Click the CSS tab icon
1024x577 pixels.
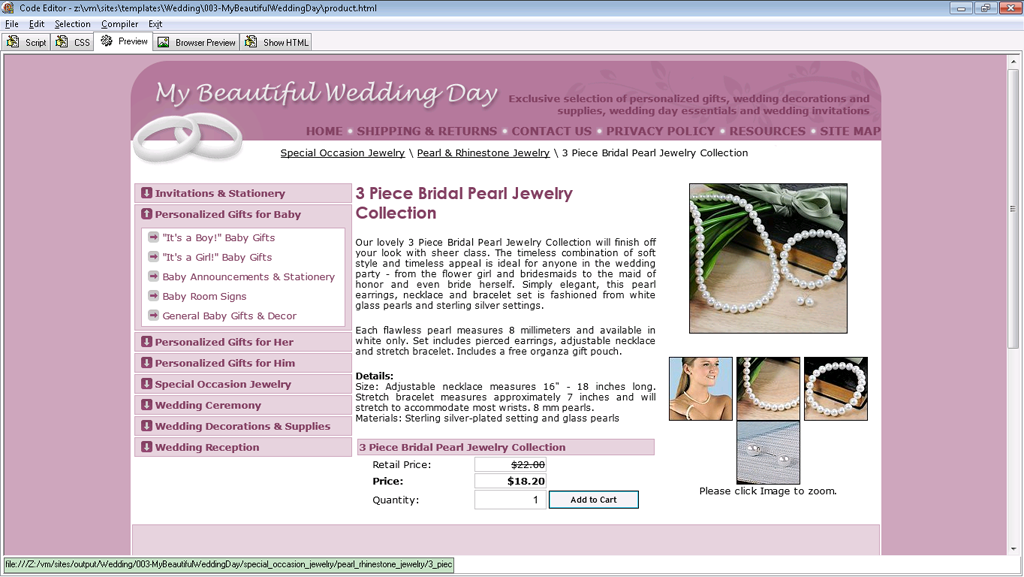[x=62, y=42]
